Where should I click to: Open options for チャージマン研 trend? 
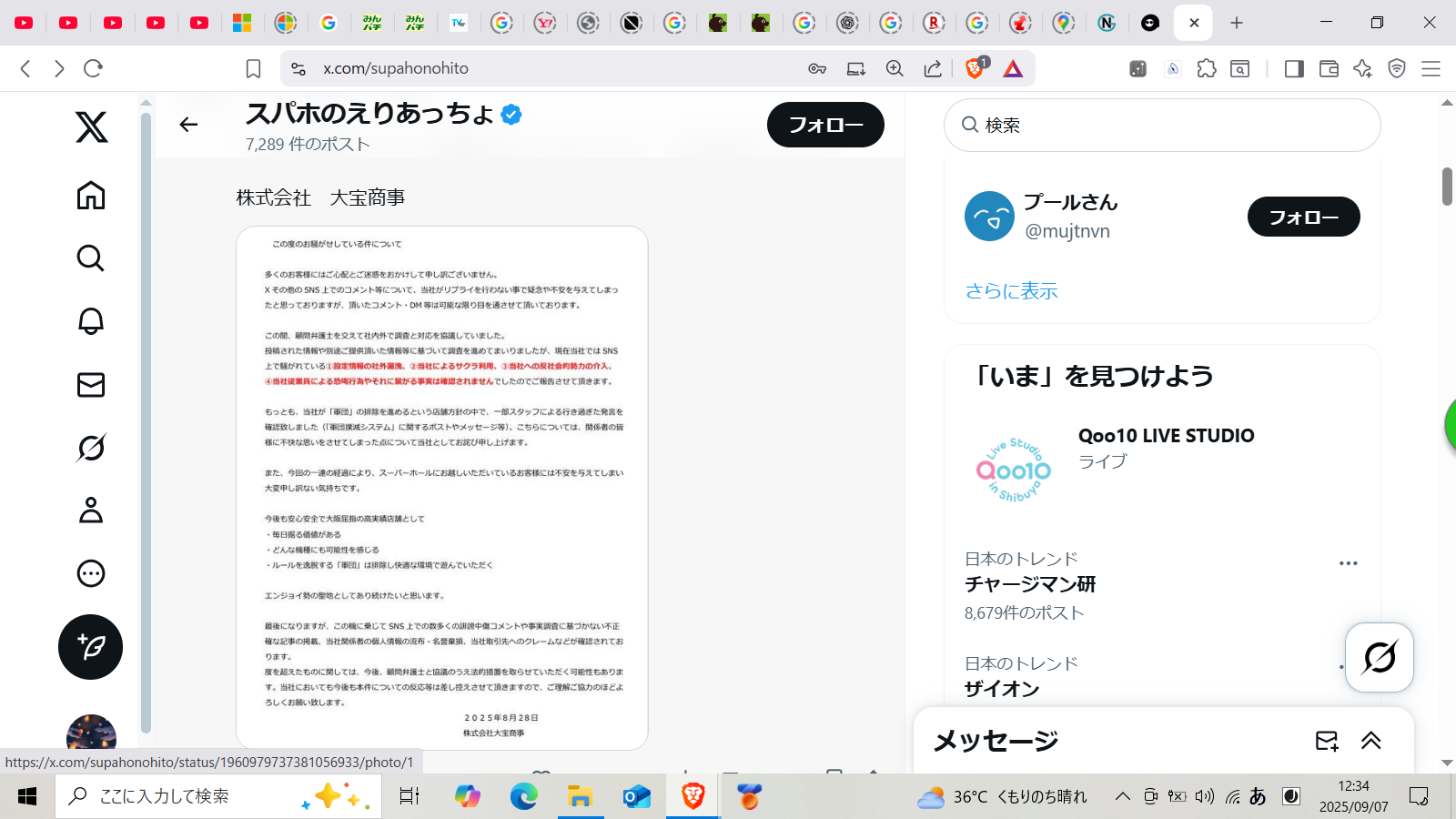click(1349, 563)
